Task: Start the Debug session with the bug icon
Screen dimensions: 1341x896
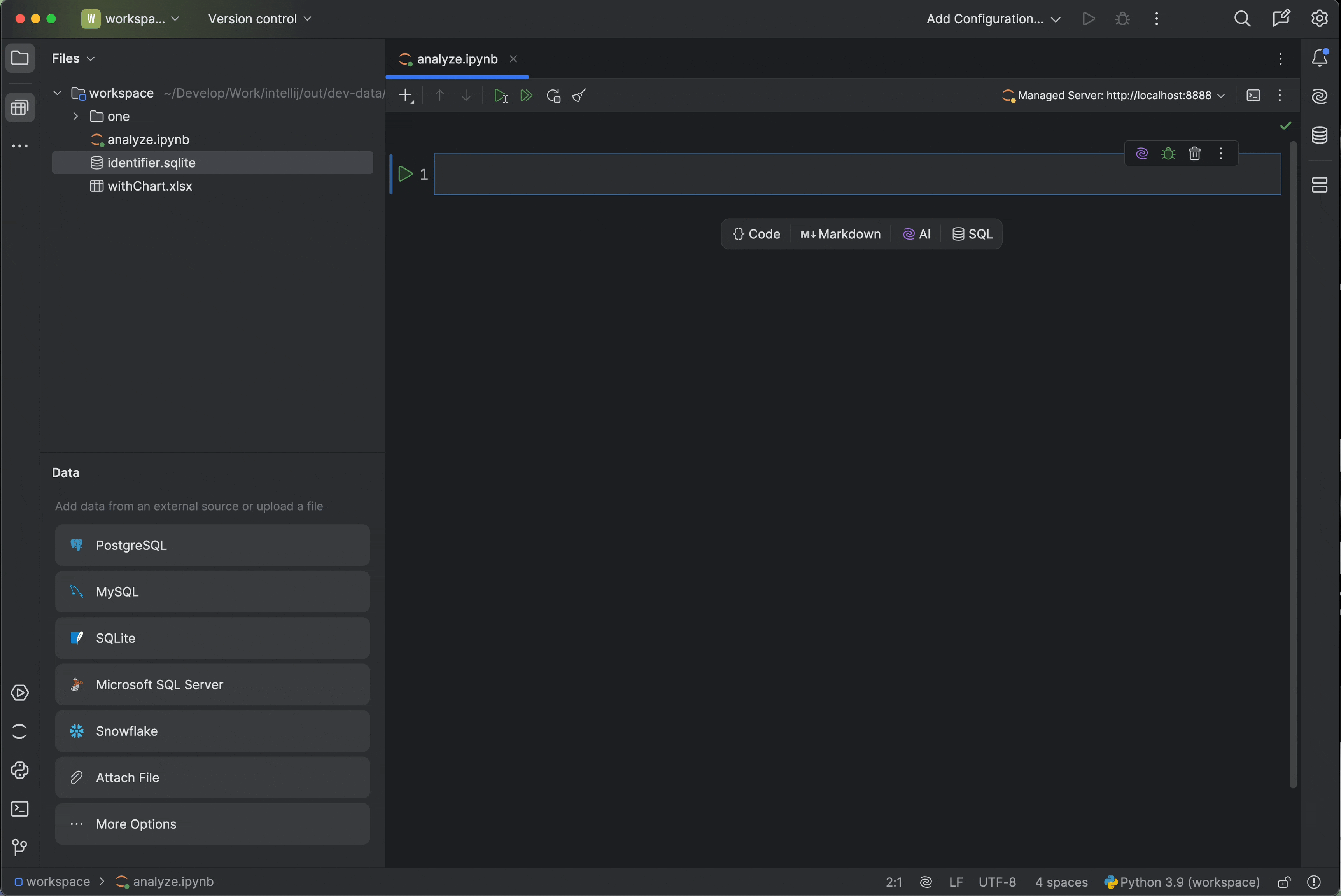Action: [1122, 18]
